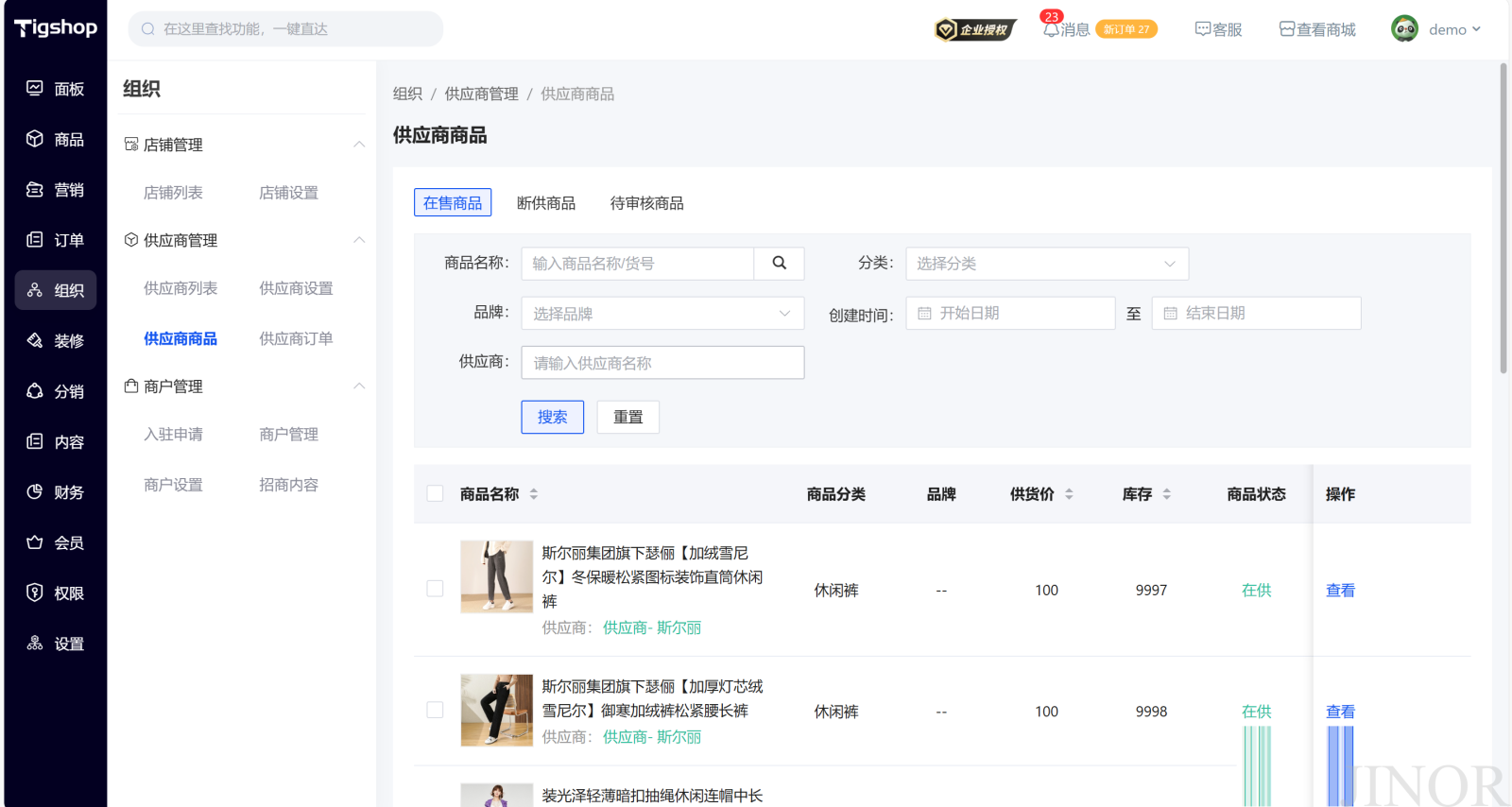Click the Tigshop logo
1512x807 pixels.
pos(56,28)
